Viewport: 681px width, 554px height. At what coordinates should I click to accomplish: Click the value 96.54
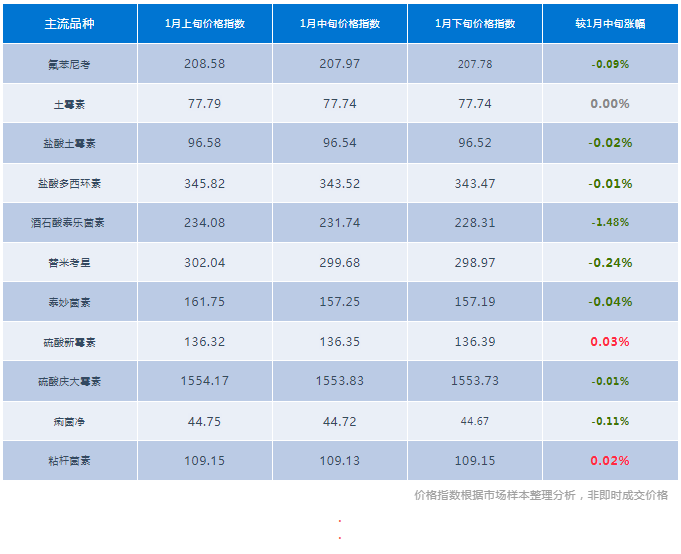[x=340, y=143]
